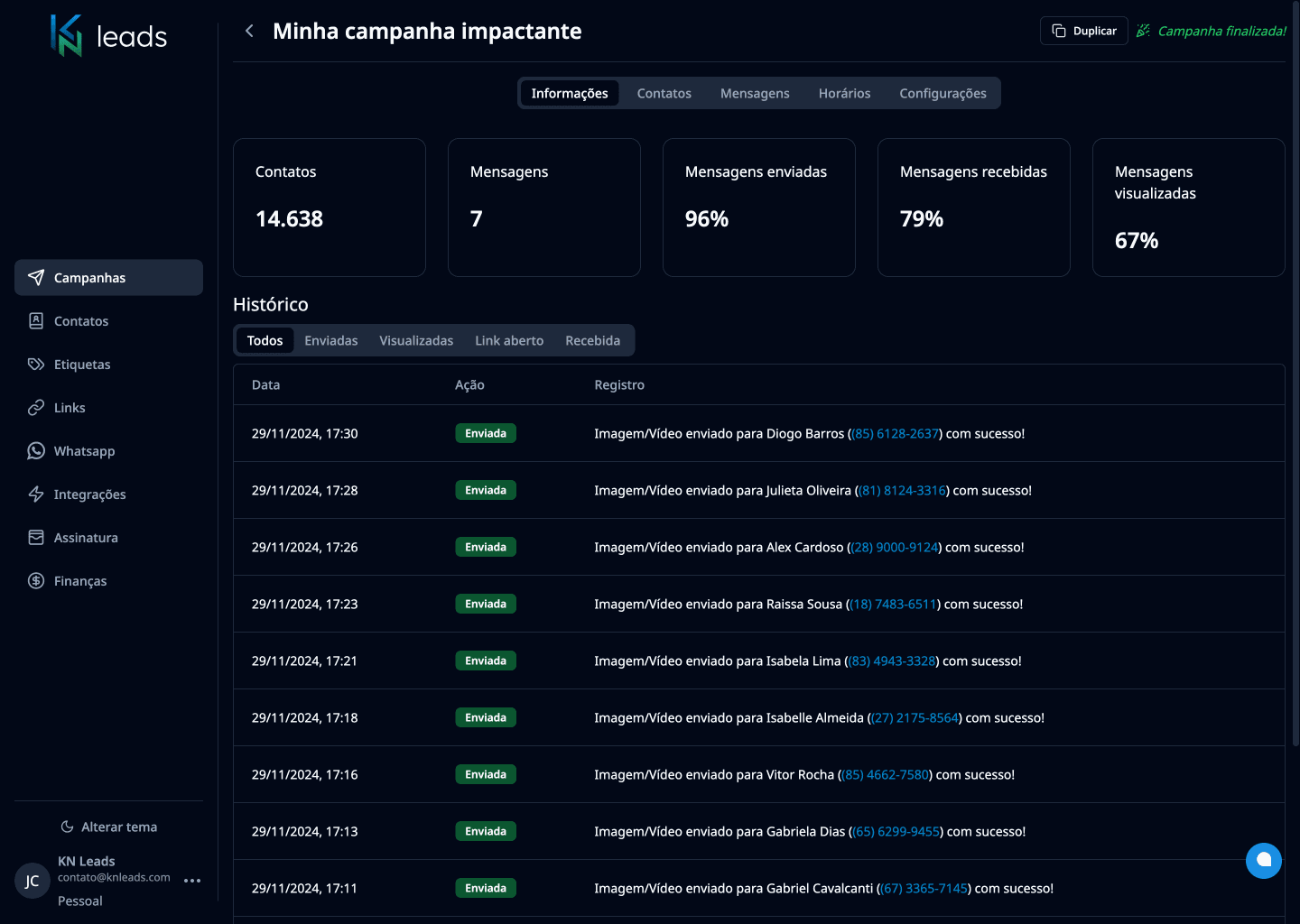Click the Campanha finalizada! status text
Screen dimensions: 1300x924
pos(1222,31)
